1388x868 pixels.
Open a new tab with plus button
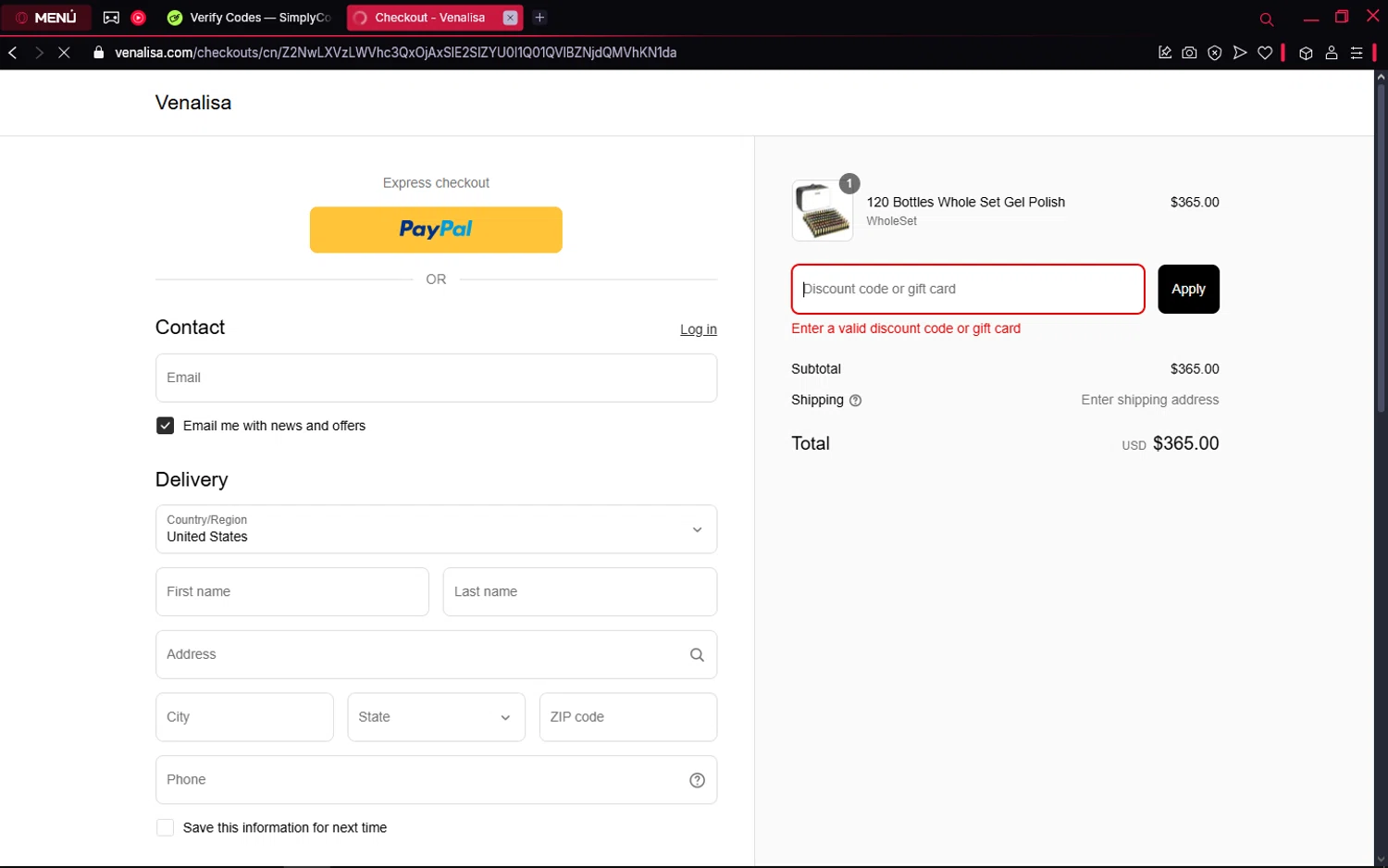click(539, 18)
